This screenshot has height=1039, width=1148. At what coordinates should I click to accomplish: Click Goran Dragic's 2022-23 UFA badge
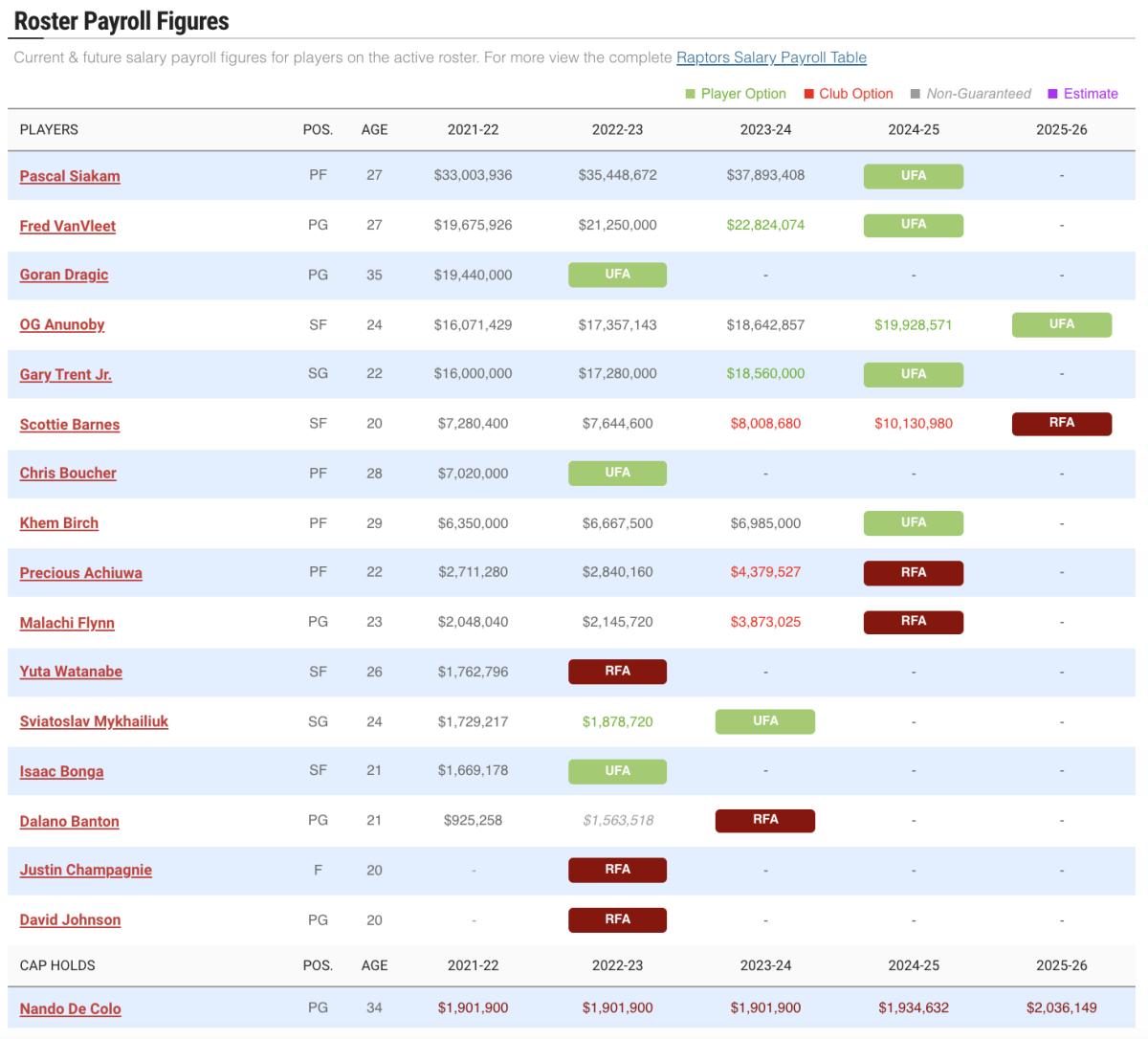(x=617, y=275)
